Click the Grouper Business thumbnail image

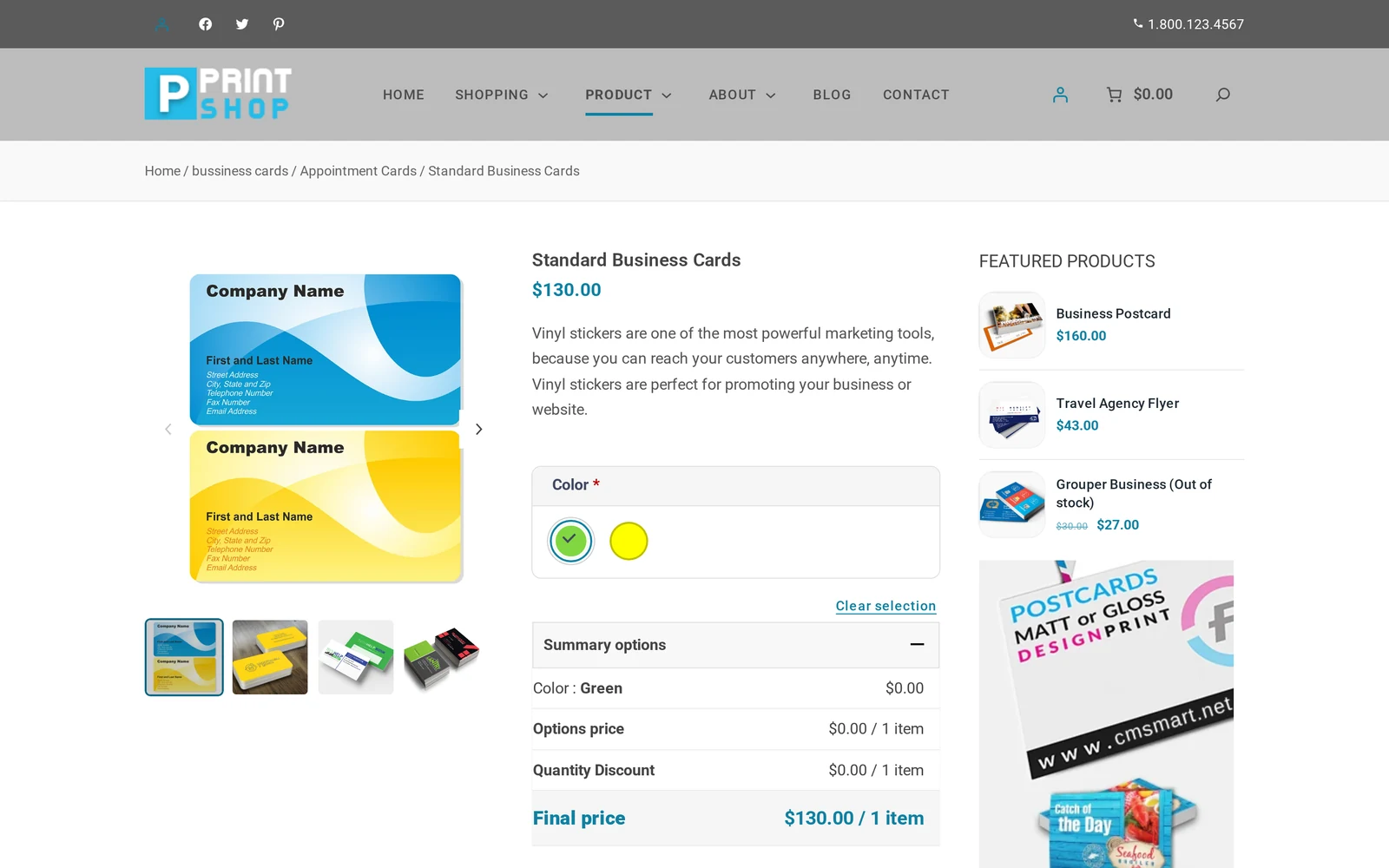tap(1012, 504)
